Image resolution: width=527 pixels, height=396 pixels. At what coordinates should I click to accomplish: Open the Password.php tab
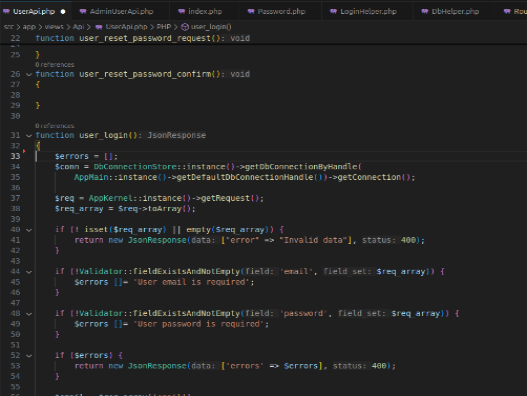tap(280, 11)
